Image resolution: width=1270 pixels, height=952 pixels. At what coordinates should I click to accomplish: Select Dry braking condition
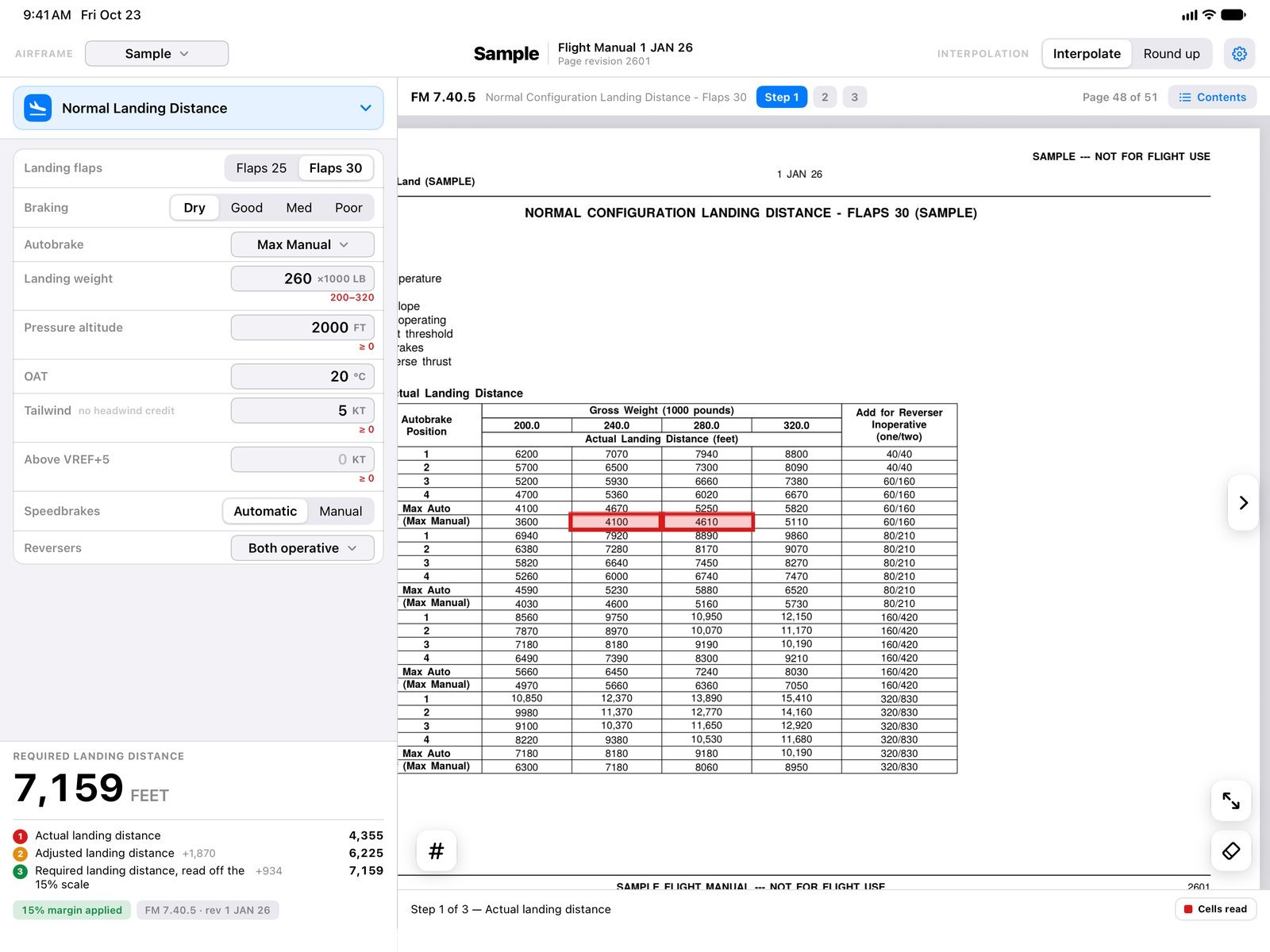(x=194, y=208)
